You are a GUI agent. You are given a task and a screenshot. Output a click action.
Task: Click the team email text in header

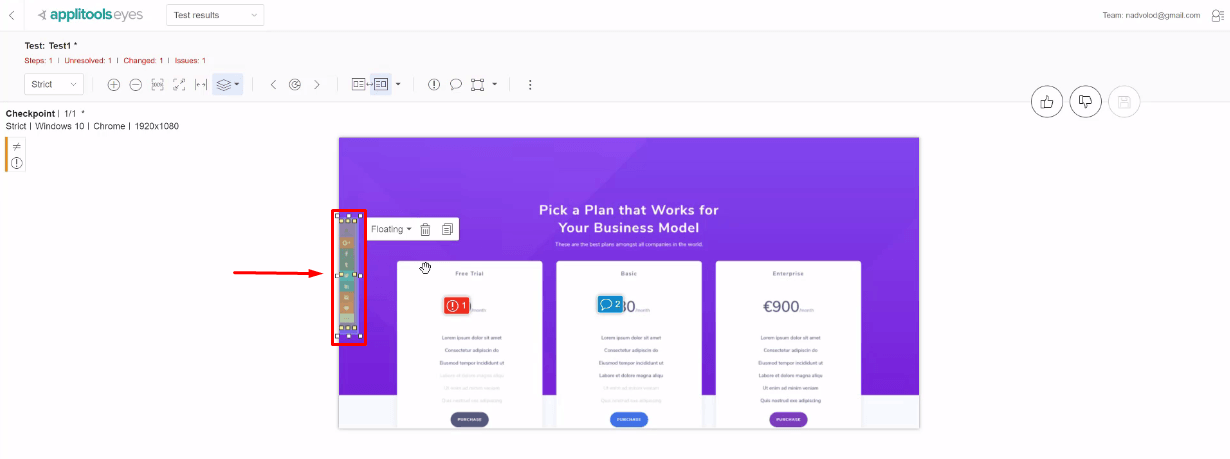[1149, 15]
